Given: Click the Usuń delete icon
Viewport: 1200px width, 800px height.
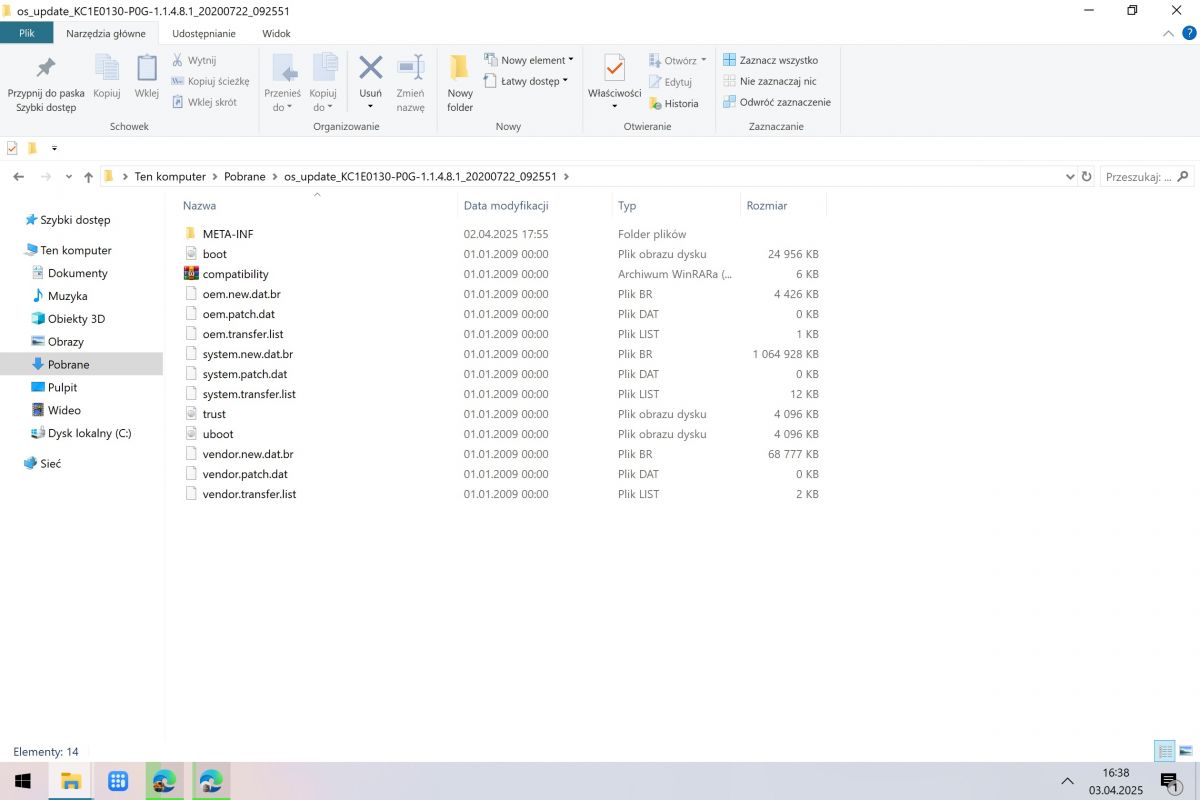Looking at the screenshot, I should 371,70.
